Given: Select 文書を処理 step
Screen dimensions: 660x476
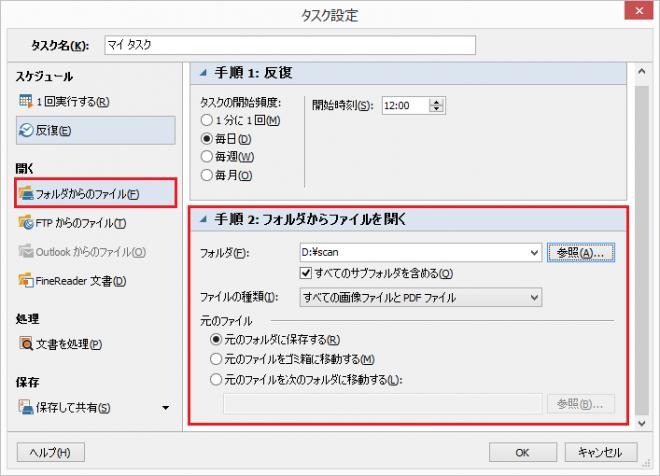Looking at the screenshot, I should click(x=60, y=344).
